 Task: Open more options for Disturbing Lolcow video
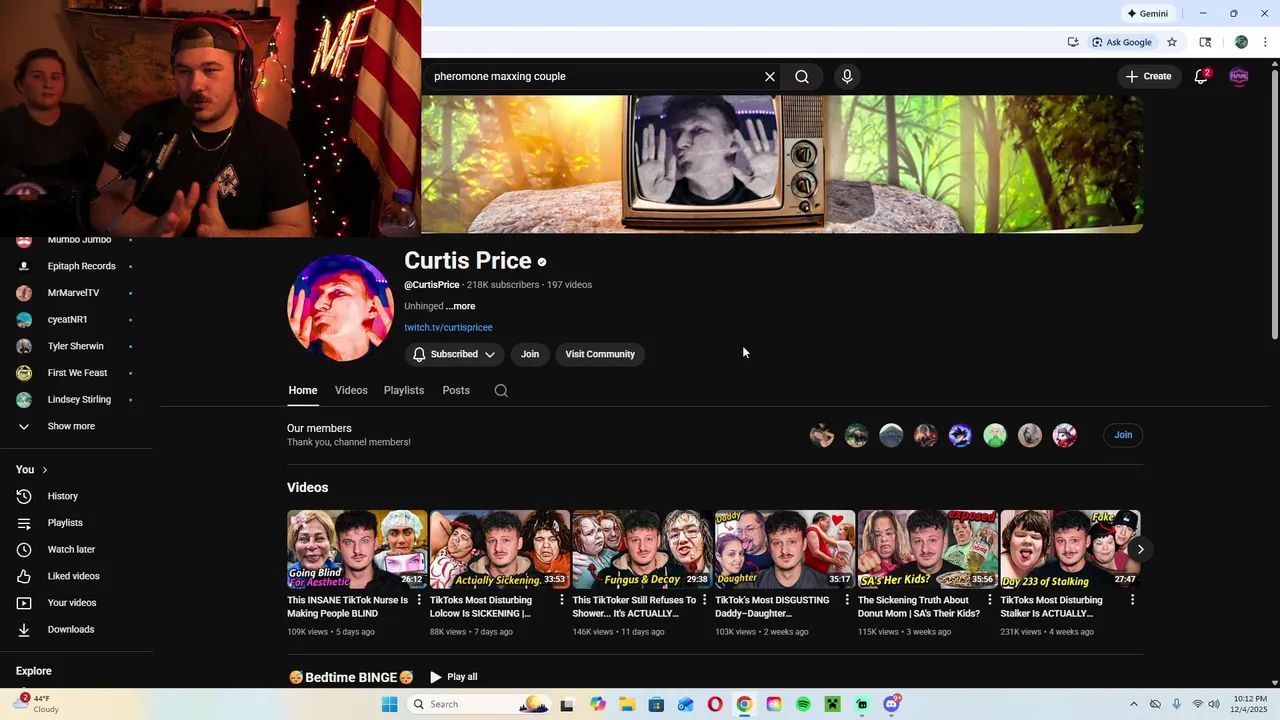point(562,600)
